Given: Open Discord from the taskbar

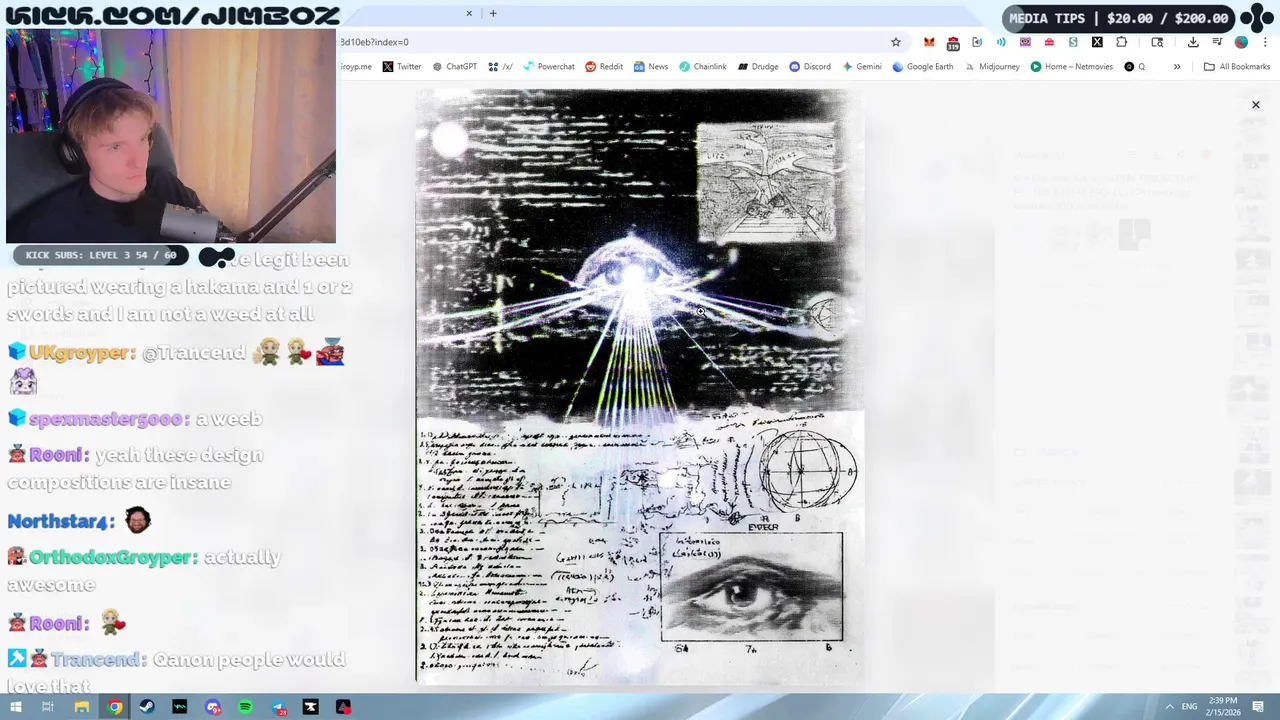Looking at the screenshot, I should pyautogui.click(x=213, y=707).
